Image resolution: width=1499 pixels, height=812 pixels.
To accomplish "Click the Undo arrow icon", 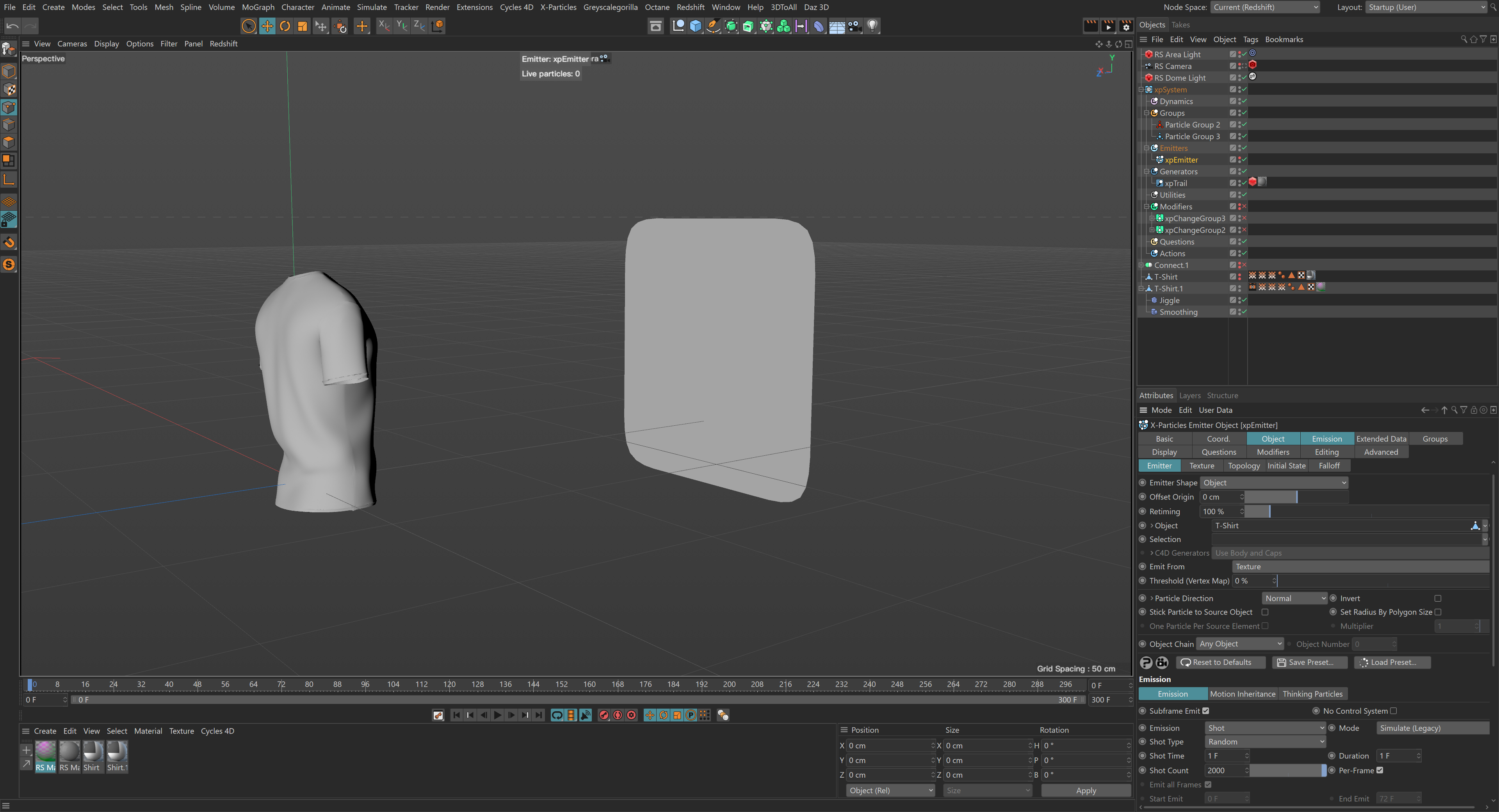I will [x=12, y=26].
